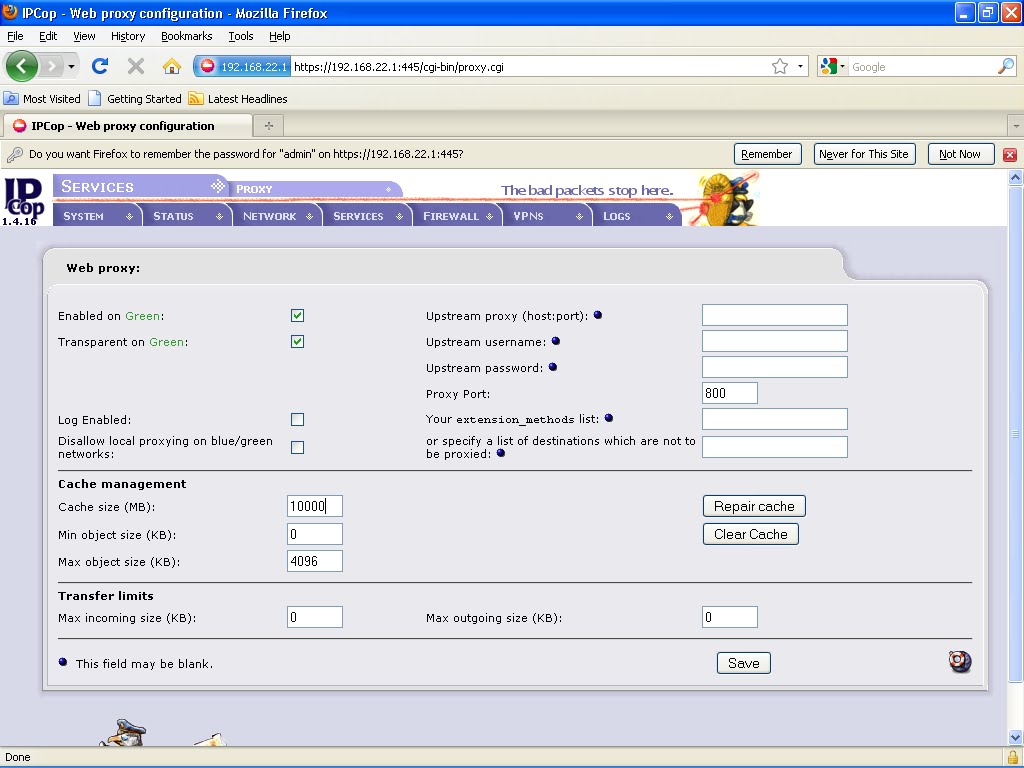Click the stop loading X icon

(x=136, y=66)
